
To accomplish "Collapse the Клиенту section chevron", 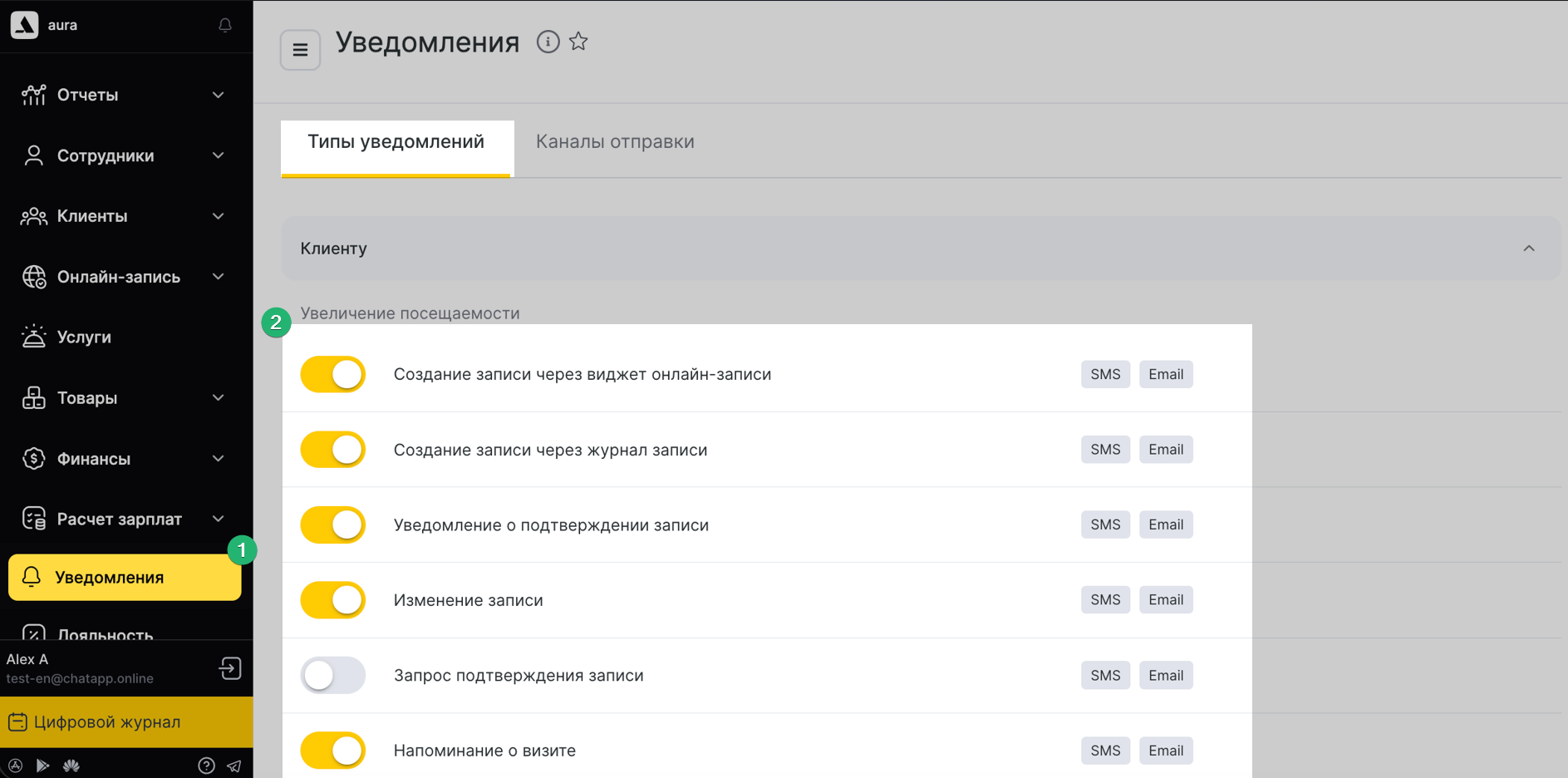I will (x=1528, y=249).
